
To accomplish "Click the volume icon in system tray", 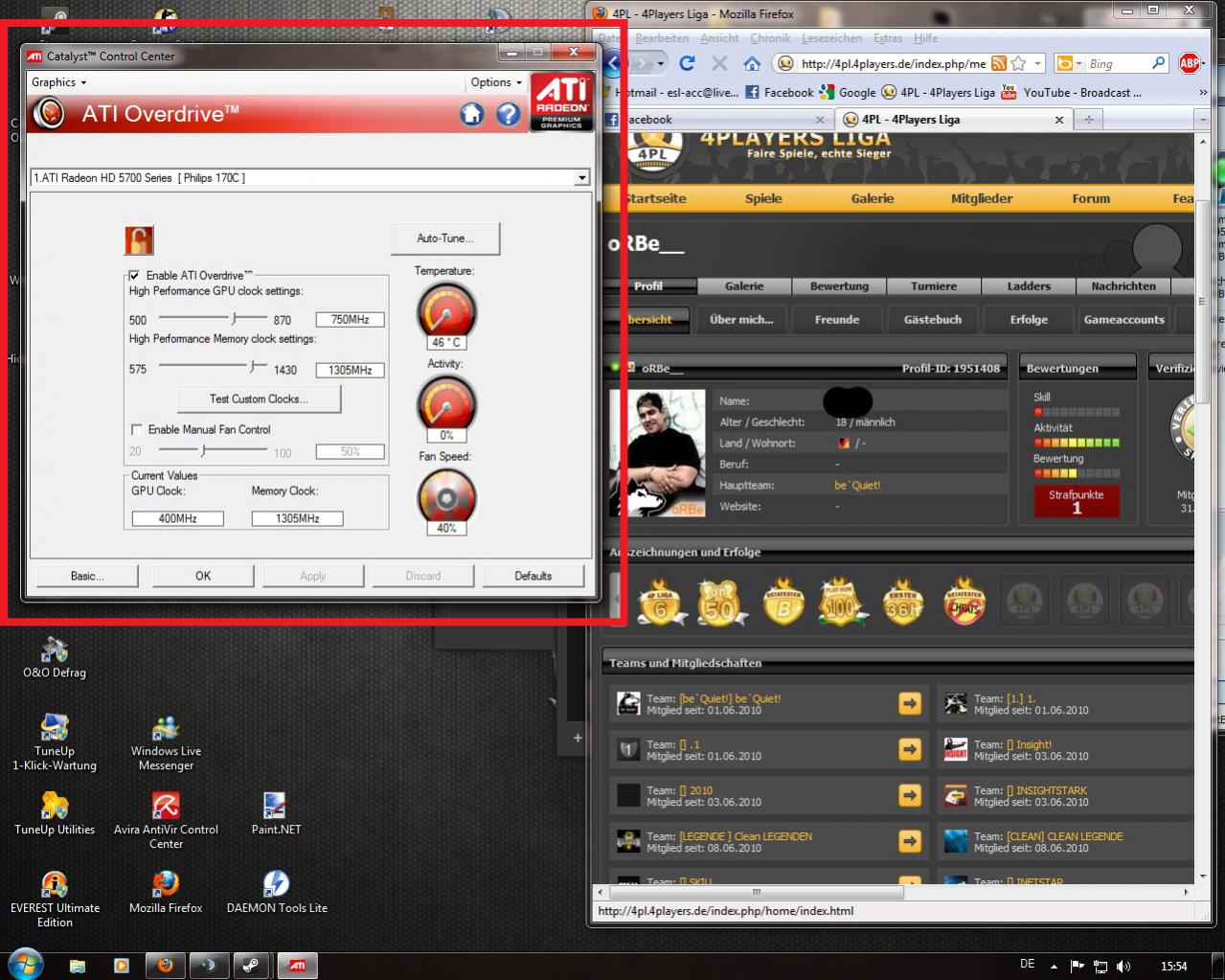I will pyautogui.click(x=1123, y=966).
